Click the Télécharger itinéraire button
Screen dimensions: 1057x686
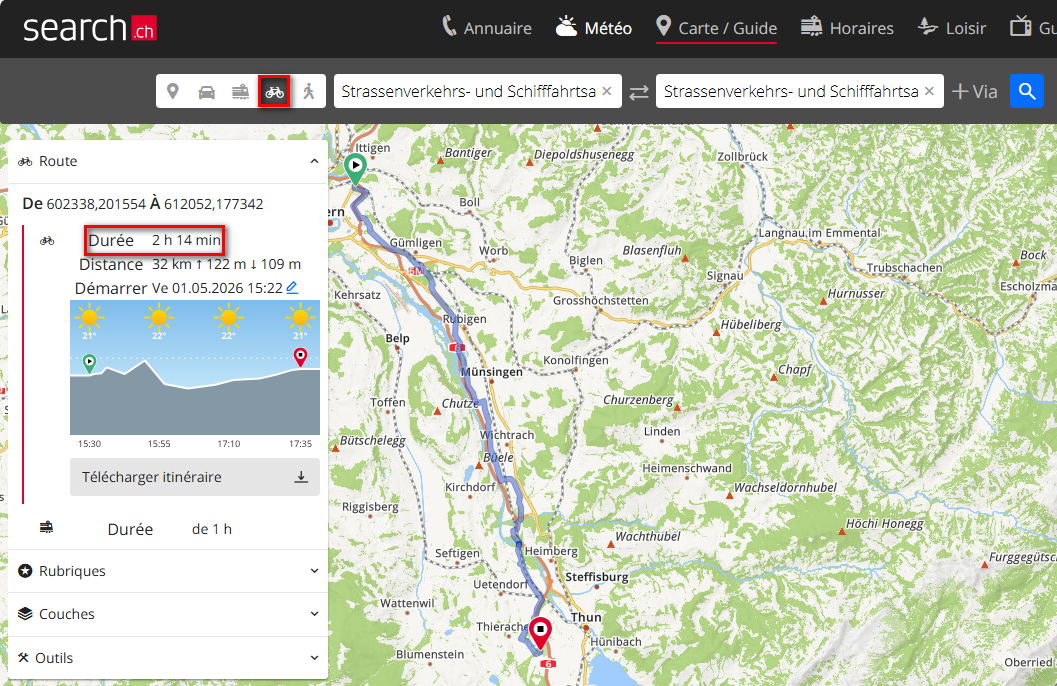coord(195,477)
